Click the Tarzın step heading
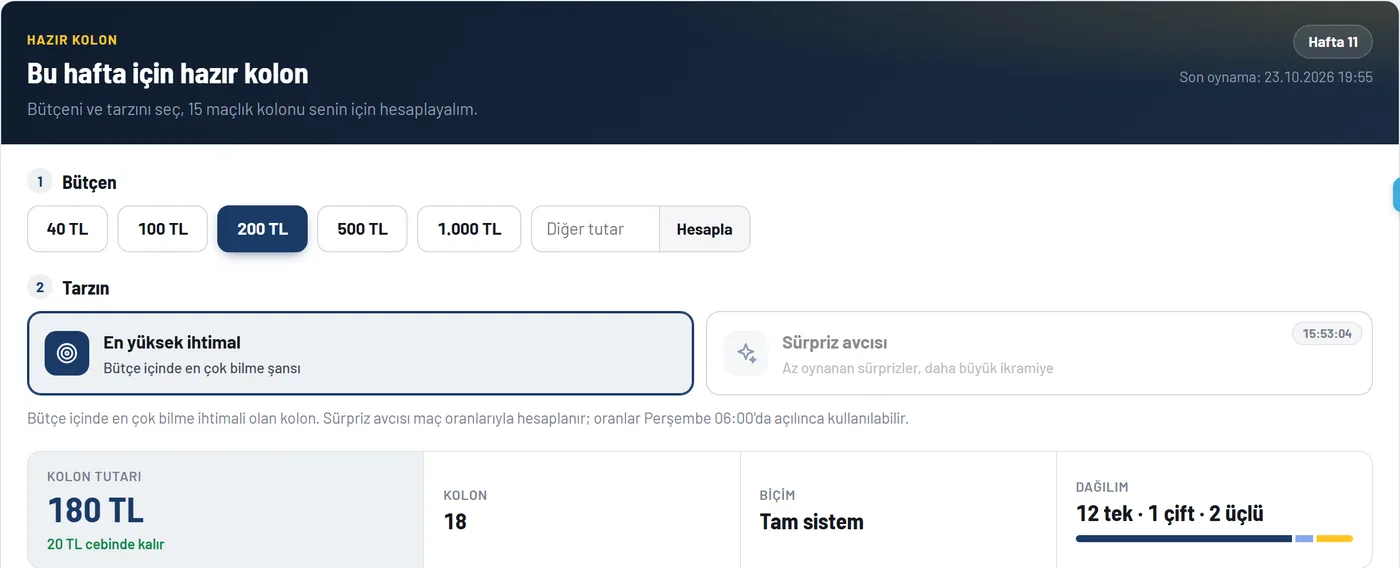Screen dimensions: 1400x568 point(86,288)
